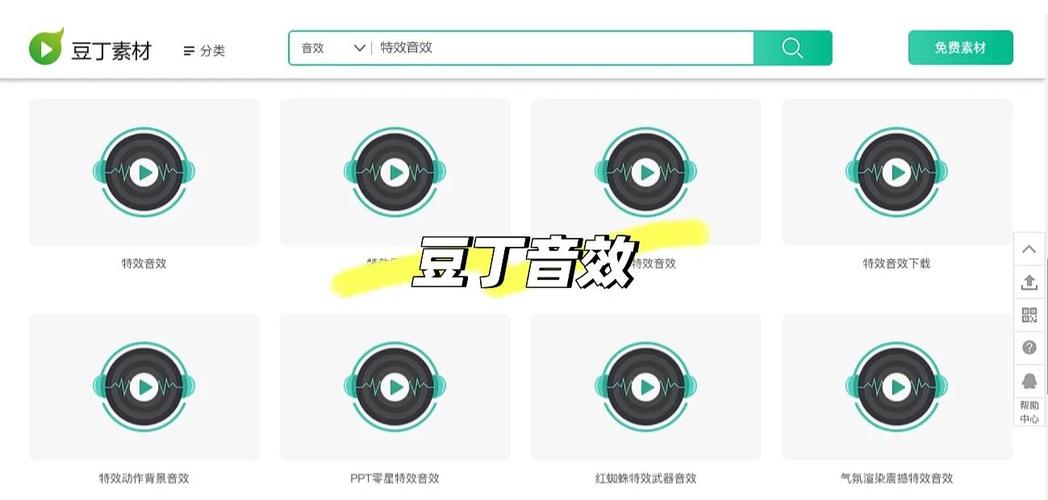Open the QQ penguin contact icon

(1029, 381)
